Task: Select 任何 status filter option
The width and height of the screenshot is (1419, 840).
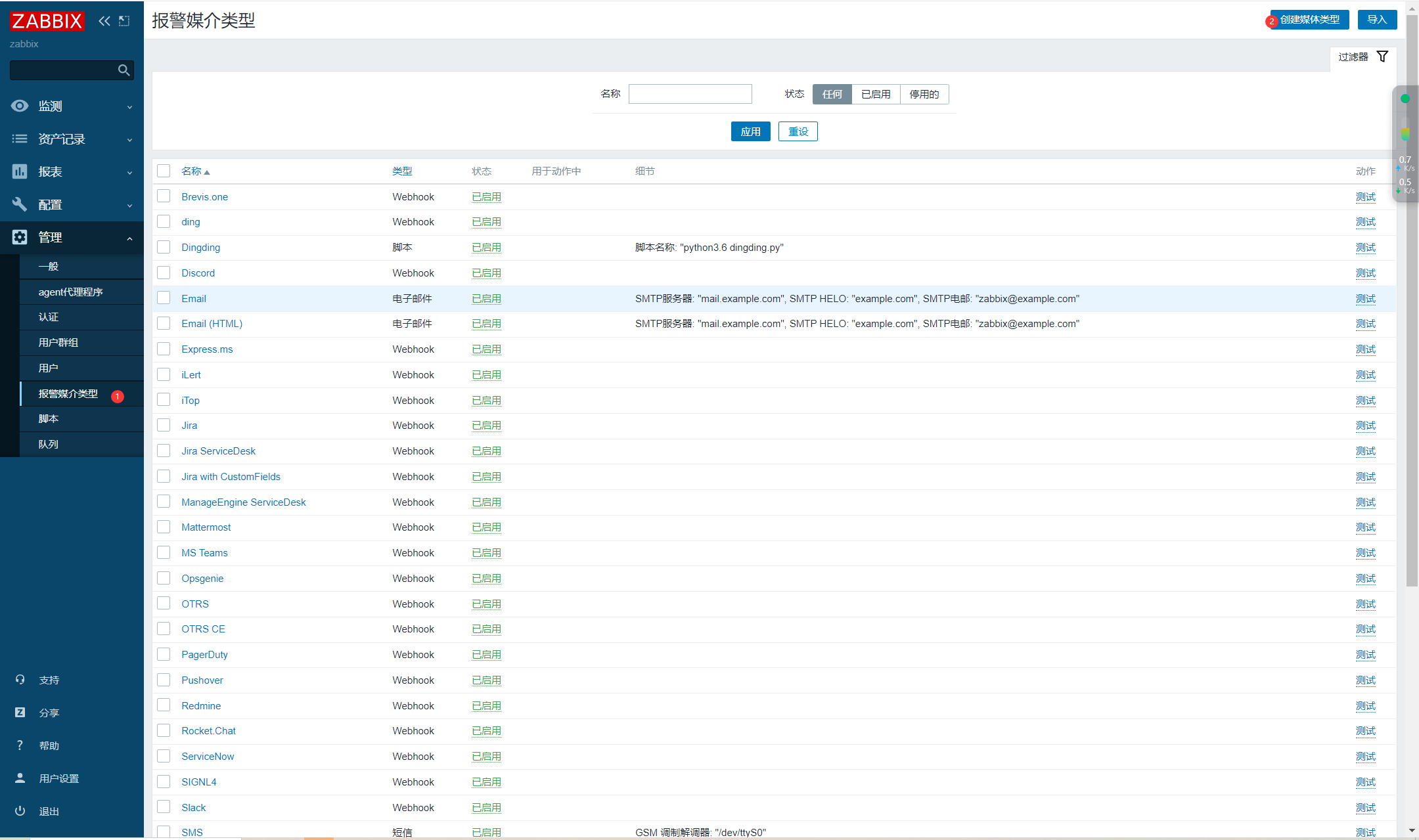Action: 832,94
